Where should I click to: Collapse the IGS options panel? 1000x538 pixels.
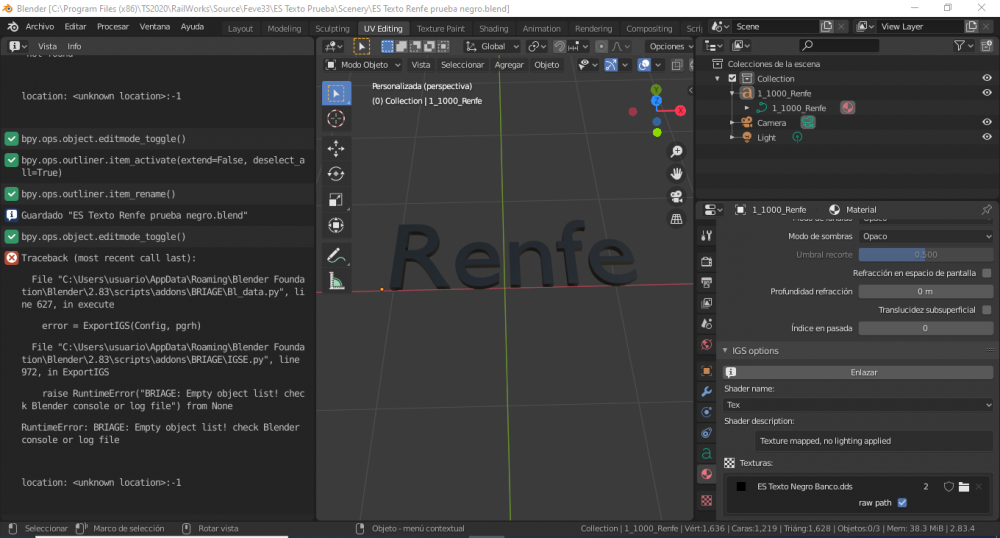tap(725, 351)
